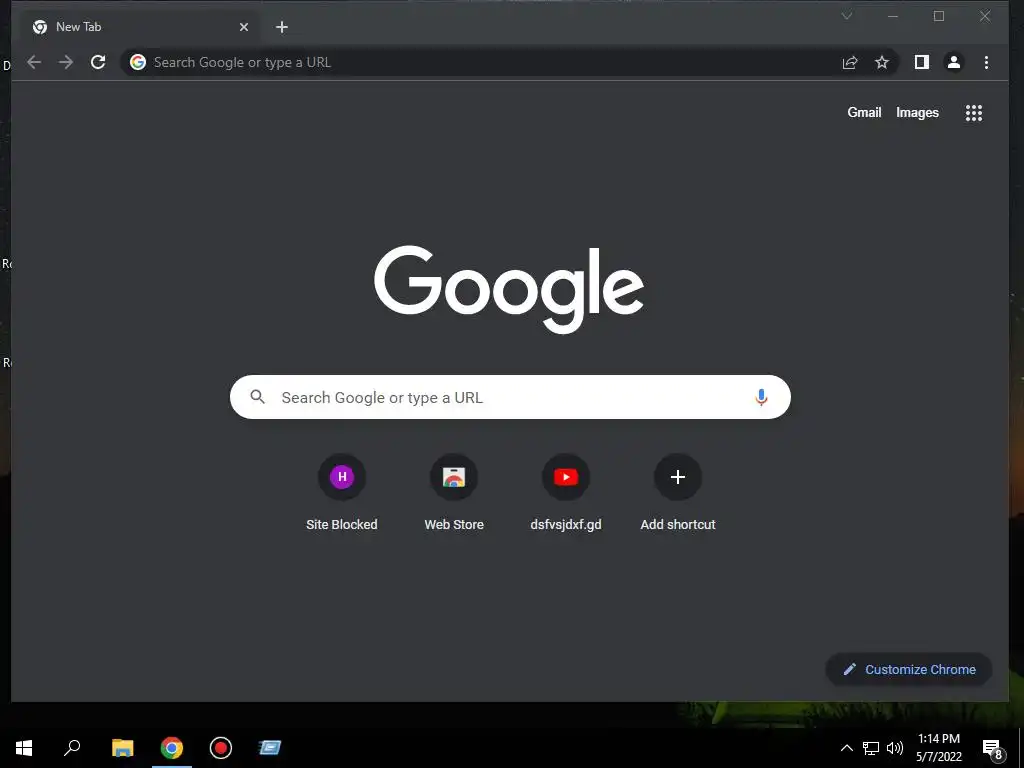Click the Chrome taskbar icon
1024x768 pixels.
point(172,748)
